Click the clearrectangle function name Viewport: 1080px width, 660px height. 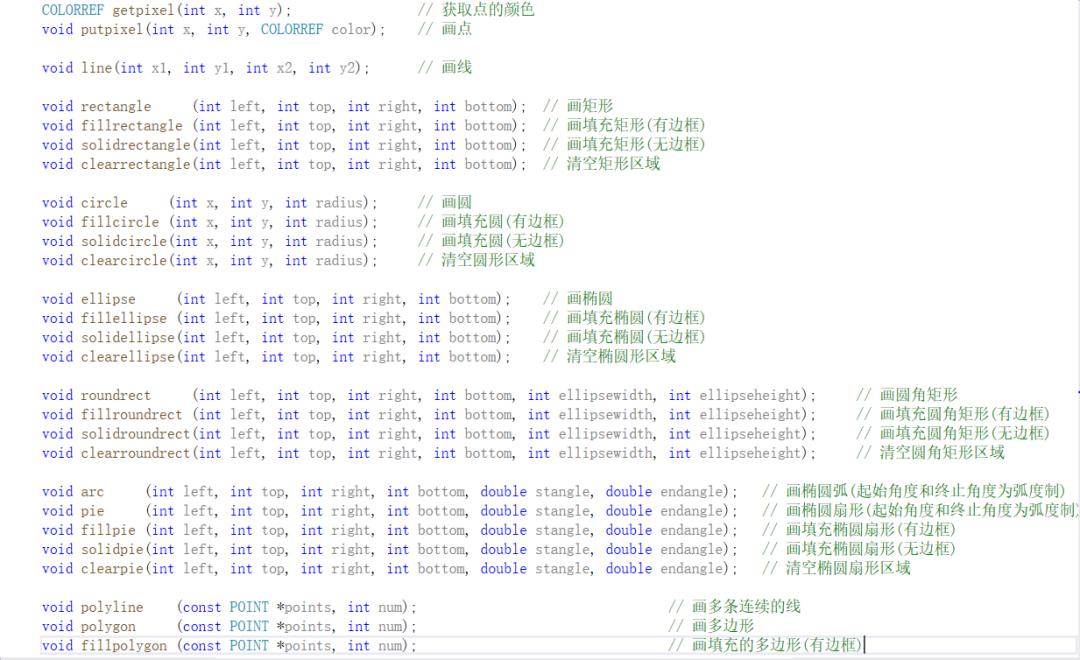pyautogui.click(x=136, y=165)
